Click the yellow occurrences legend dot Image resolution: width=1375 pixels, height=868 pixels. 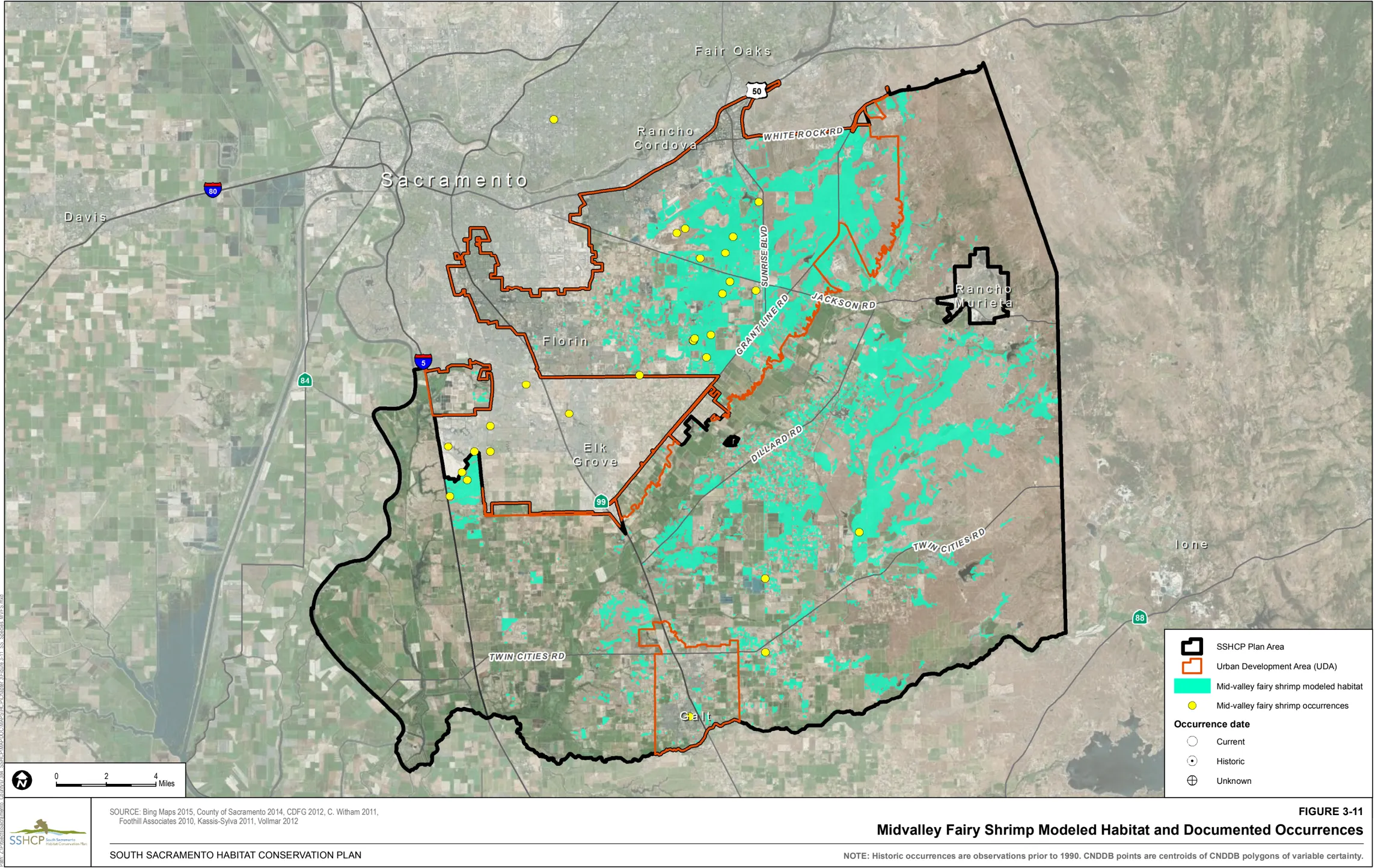tap(1192, 706)
